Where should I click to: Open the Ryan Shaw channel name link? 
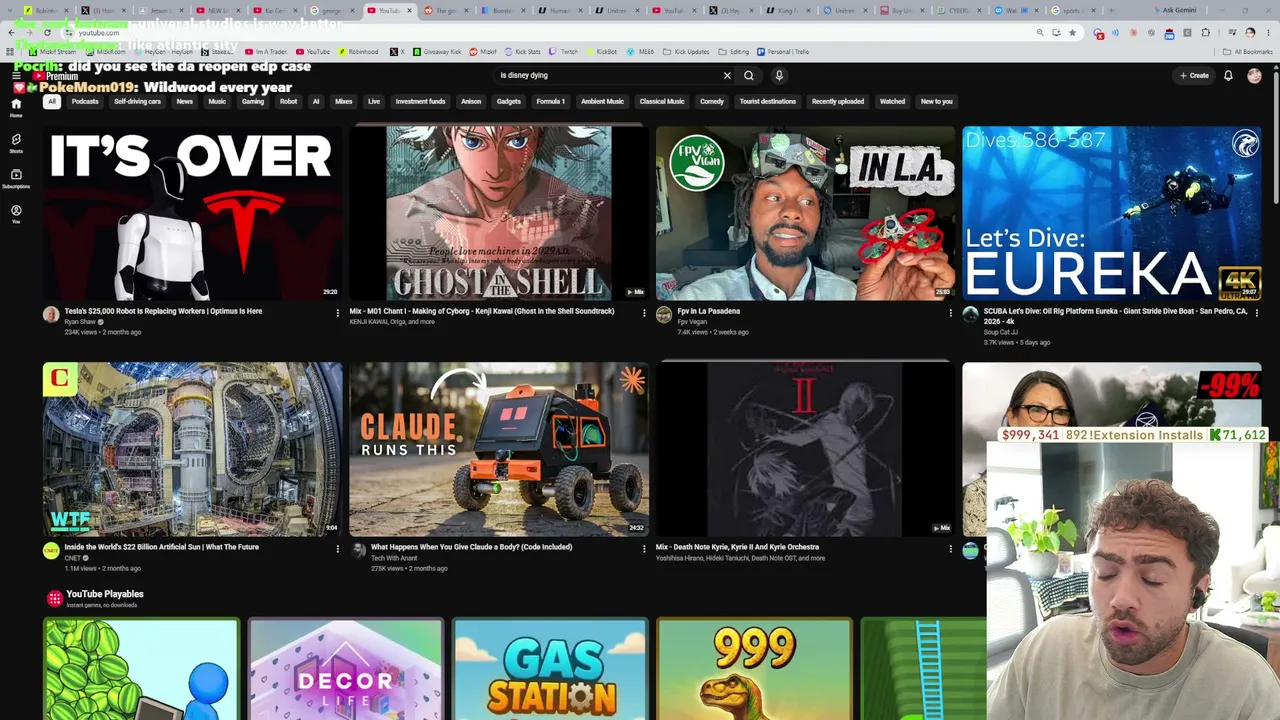[80, 322]
